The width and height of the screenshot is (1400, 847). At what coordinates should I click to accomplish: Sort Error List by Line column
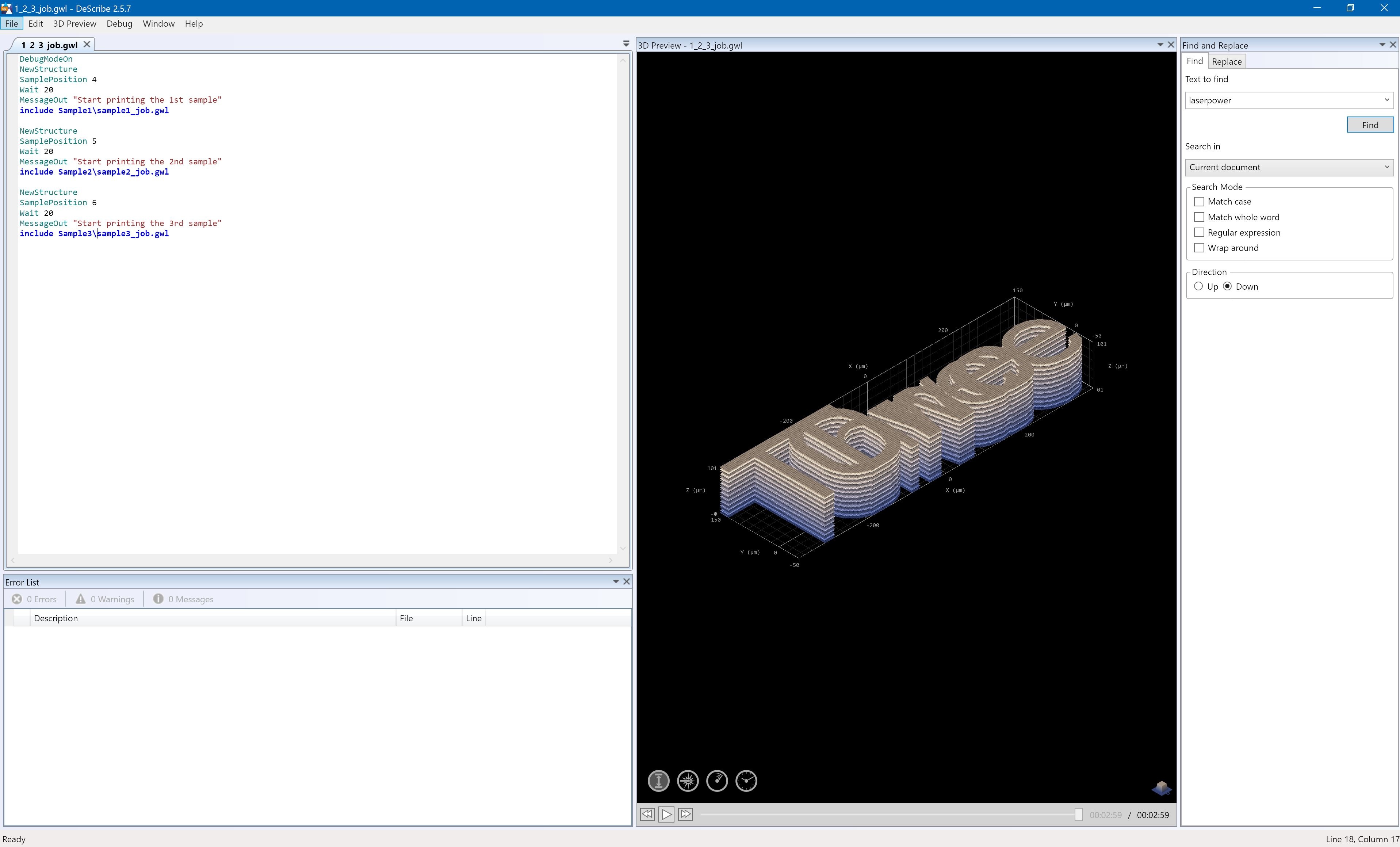[x=474, y=618]
